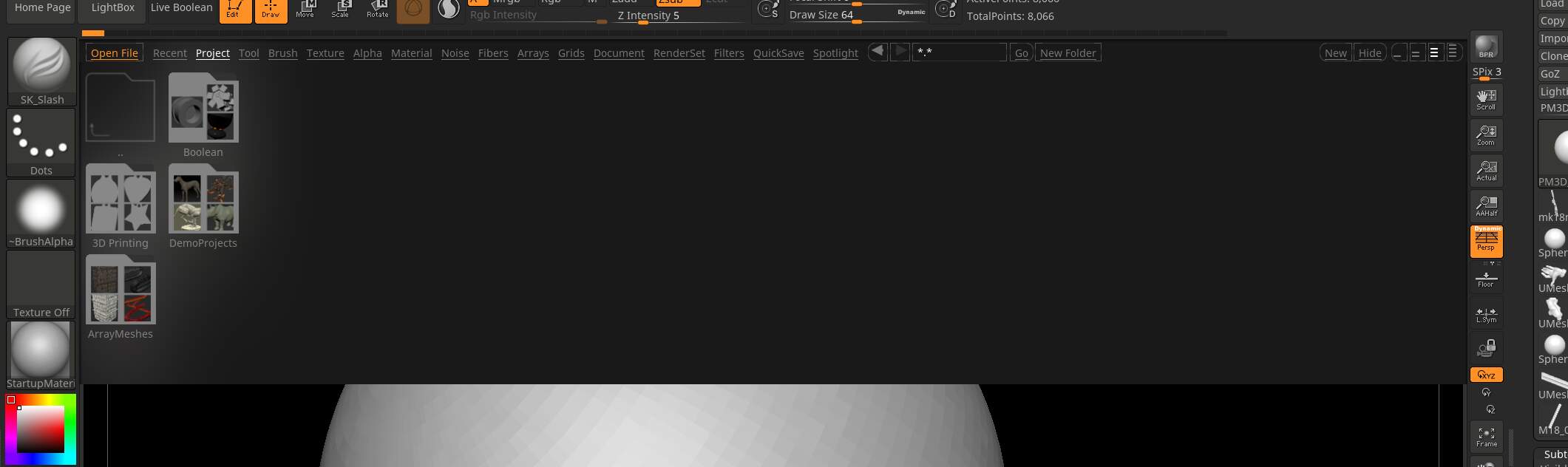The height and width of the screenshot is (467, 1568).
Task: Toggle the Floor grid
Action: coord(1486,278)
